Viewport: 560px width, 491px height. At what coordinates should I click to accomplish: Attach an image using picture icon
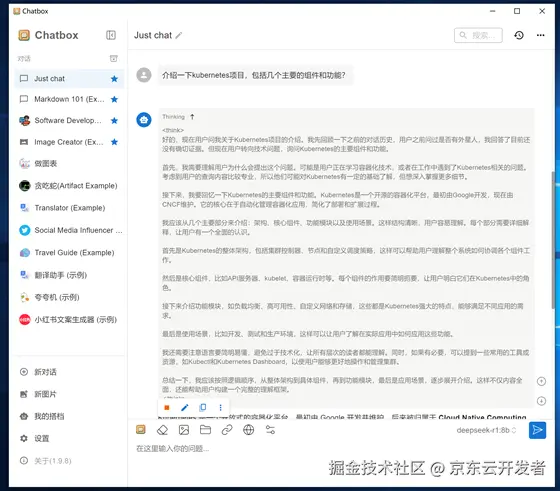click(184, 430)
